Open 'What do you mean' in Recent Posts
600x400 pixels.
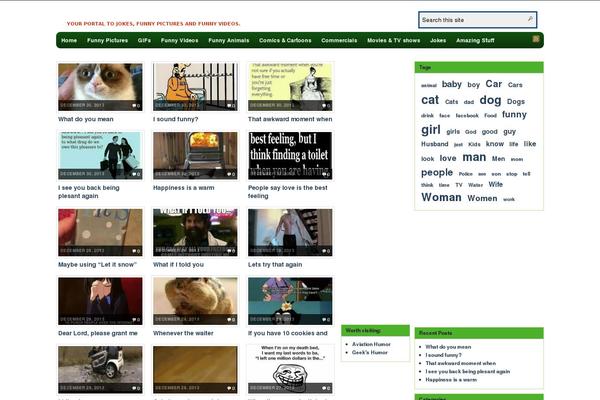[x=448, y=347]
